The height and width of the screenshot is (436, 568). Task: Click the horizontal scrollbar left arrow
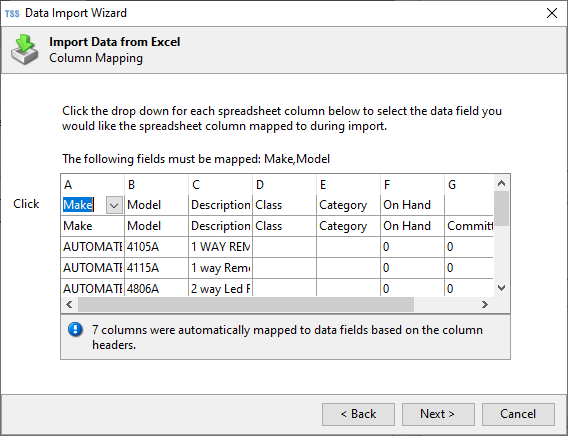70,305
